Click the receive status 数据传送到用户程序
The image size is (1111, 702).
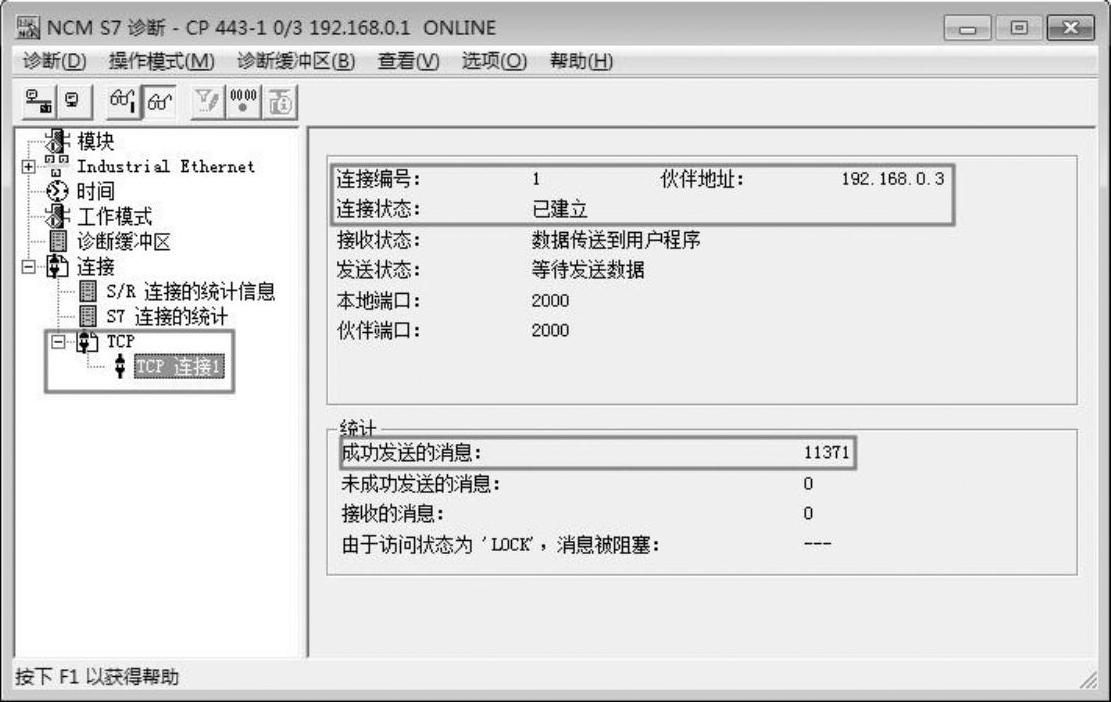[x=616, y=239]
